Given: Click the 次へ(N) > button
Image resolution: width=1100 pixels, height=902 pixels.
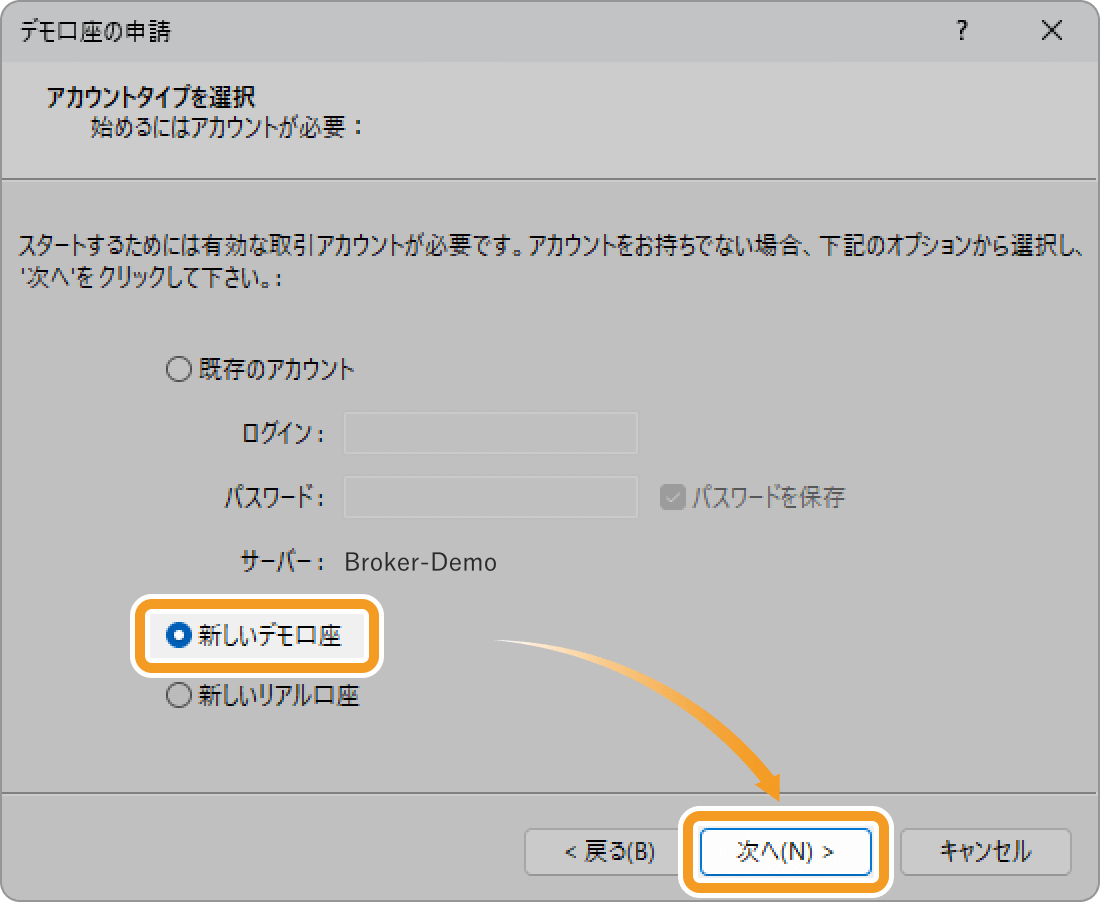Looking at the screenshot, I should 786,851.
